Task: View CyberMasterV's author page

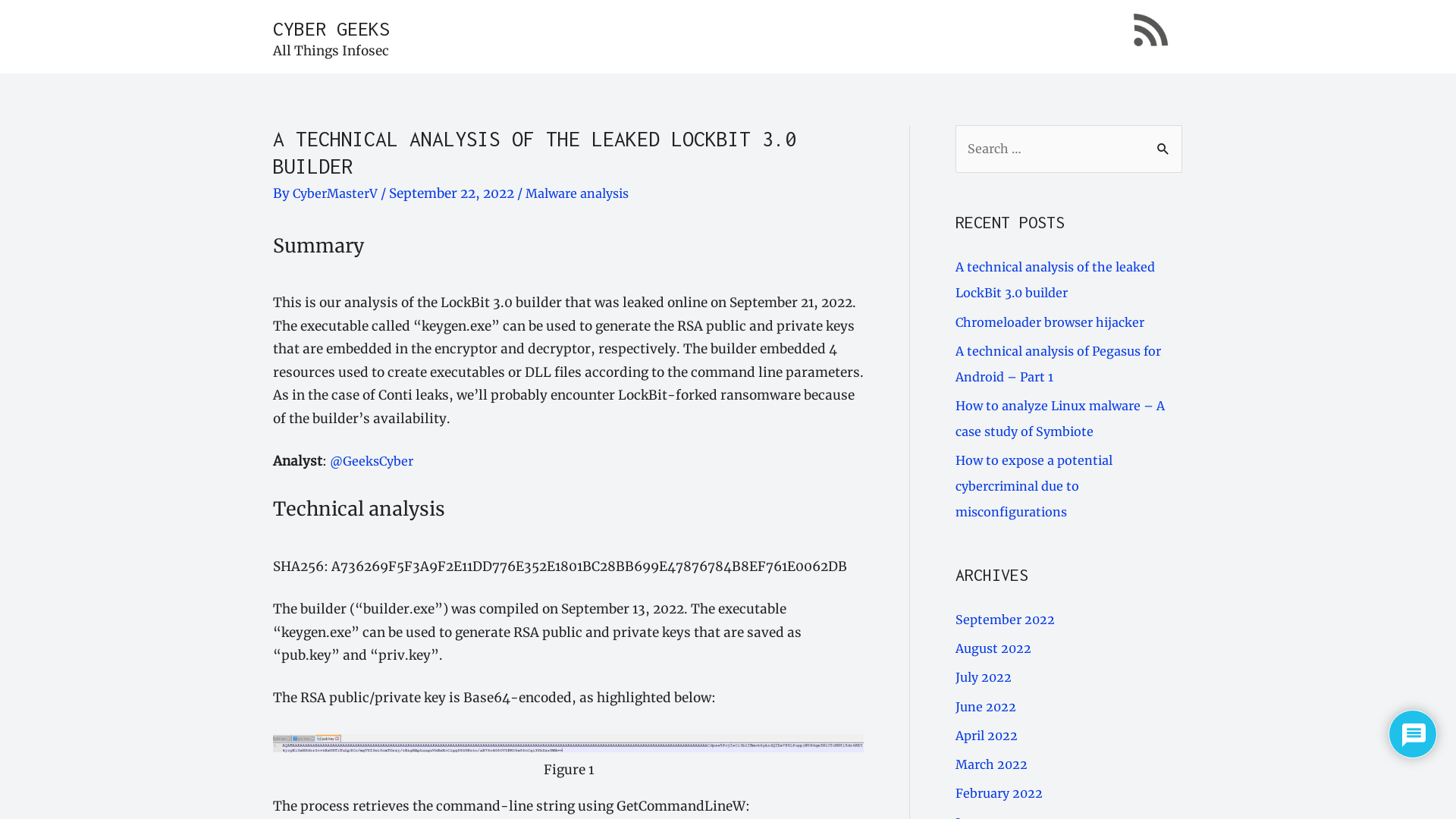Action: [334, 193]
